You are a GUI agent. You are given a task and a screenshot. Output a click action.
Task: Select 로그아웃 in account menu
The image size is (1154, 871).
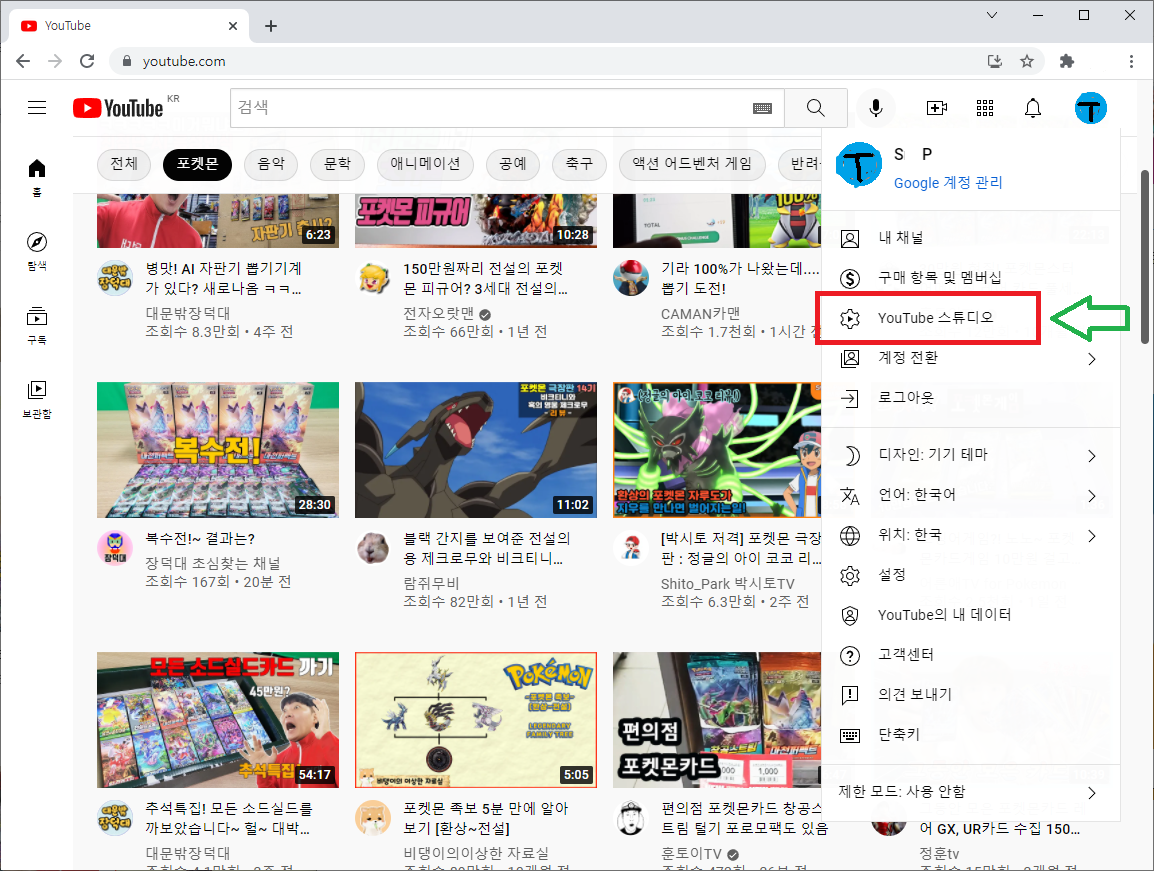point(971,398)
